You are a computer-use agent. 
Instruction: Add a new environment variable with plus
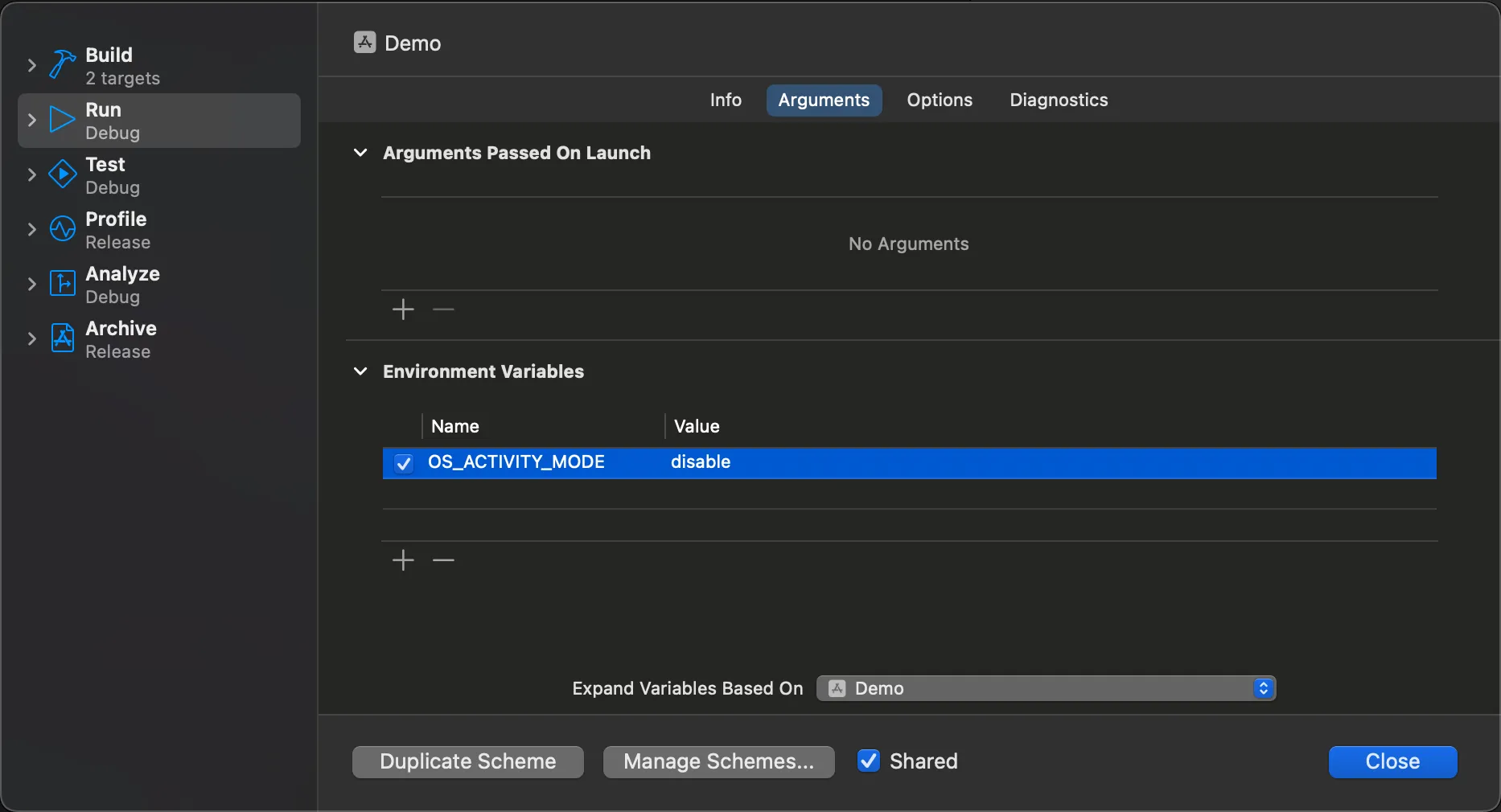click(403, 560)
